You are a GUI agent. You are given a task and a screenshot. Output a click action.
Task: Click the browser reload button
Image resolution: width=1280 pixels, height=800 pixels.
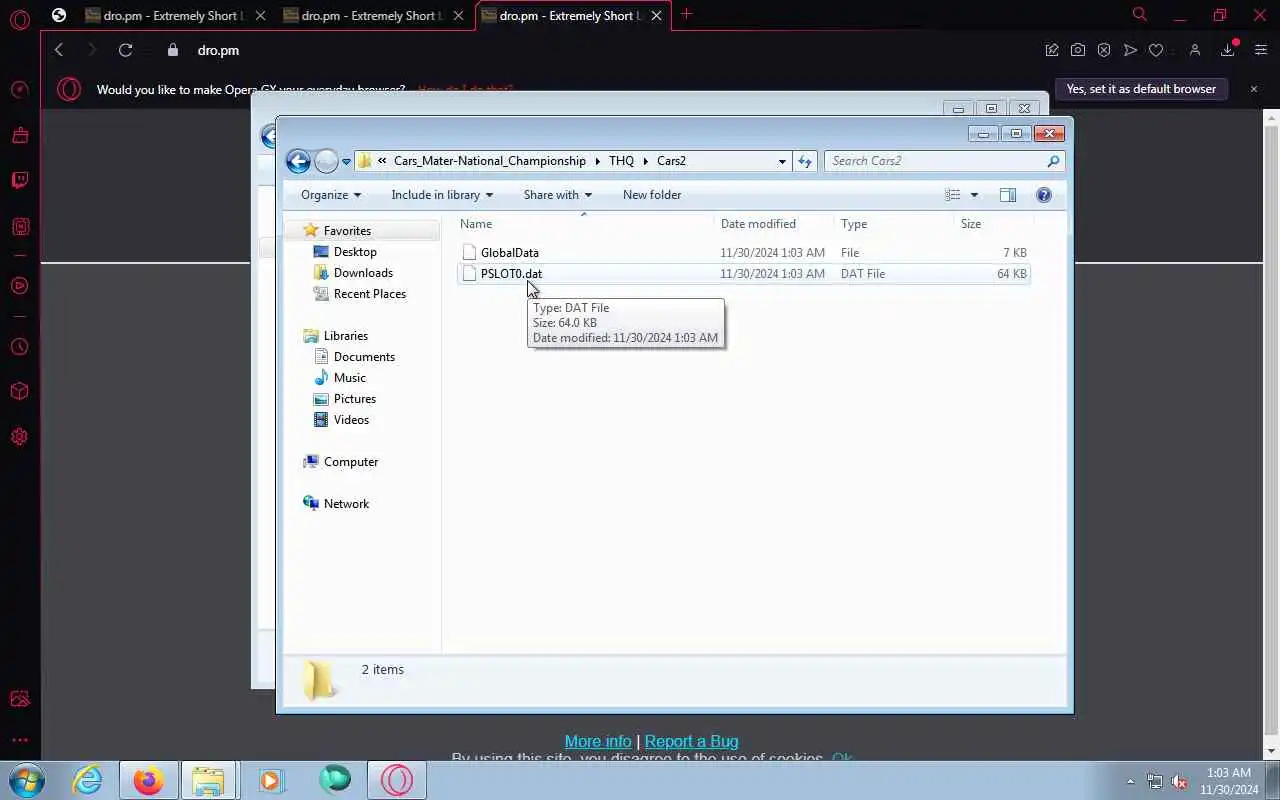point(125,50)
